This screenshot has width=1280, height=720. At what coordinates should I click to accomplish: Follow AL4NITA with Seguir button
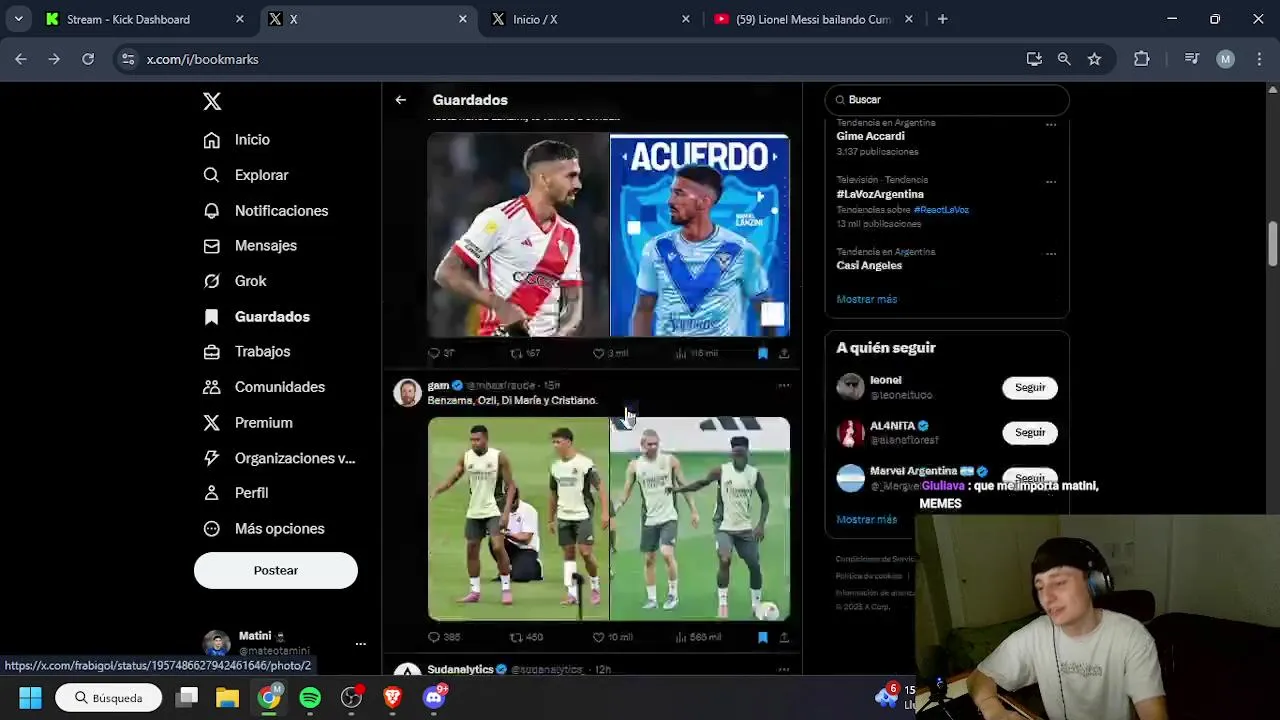(1030, 433)
